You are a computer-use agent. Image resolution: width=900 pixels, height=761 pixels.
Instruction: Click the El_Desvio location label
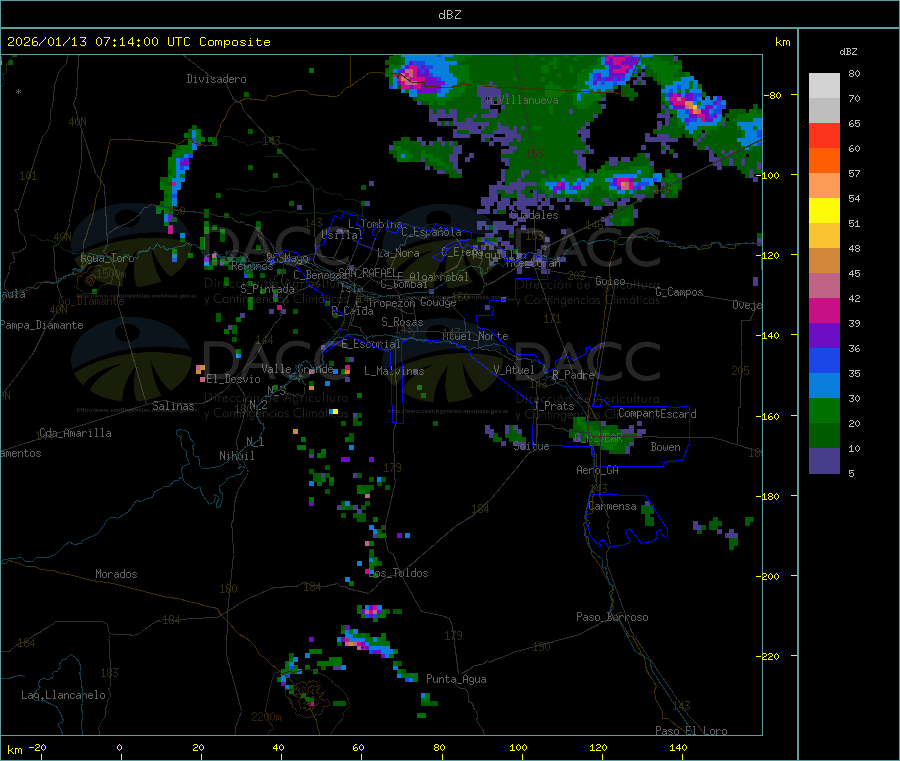point(234,379)
